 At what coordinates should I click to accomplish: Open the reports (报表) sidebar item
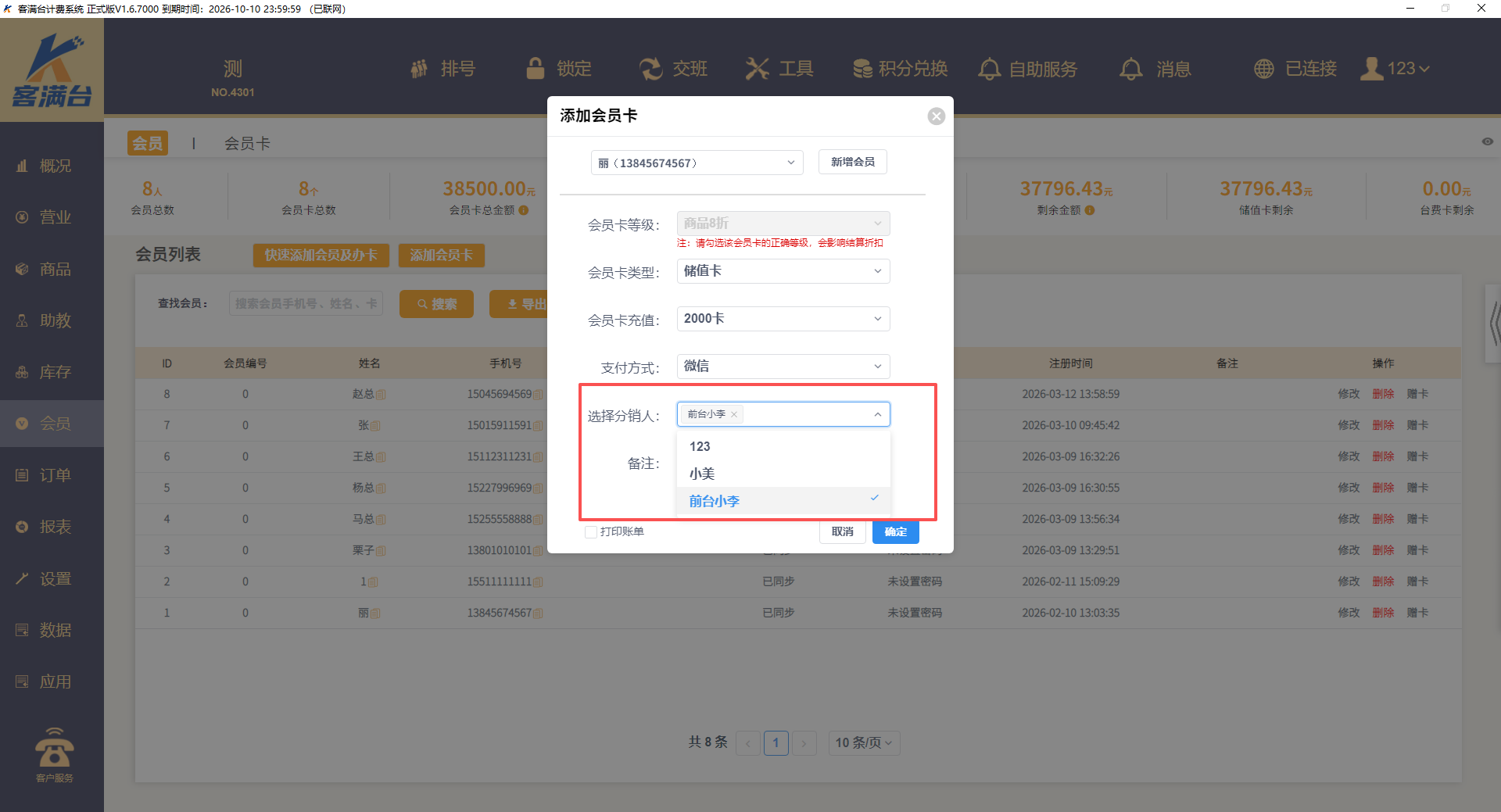pos(55,527)
